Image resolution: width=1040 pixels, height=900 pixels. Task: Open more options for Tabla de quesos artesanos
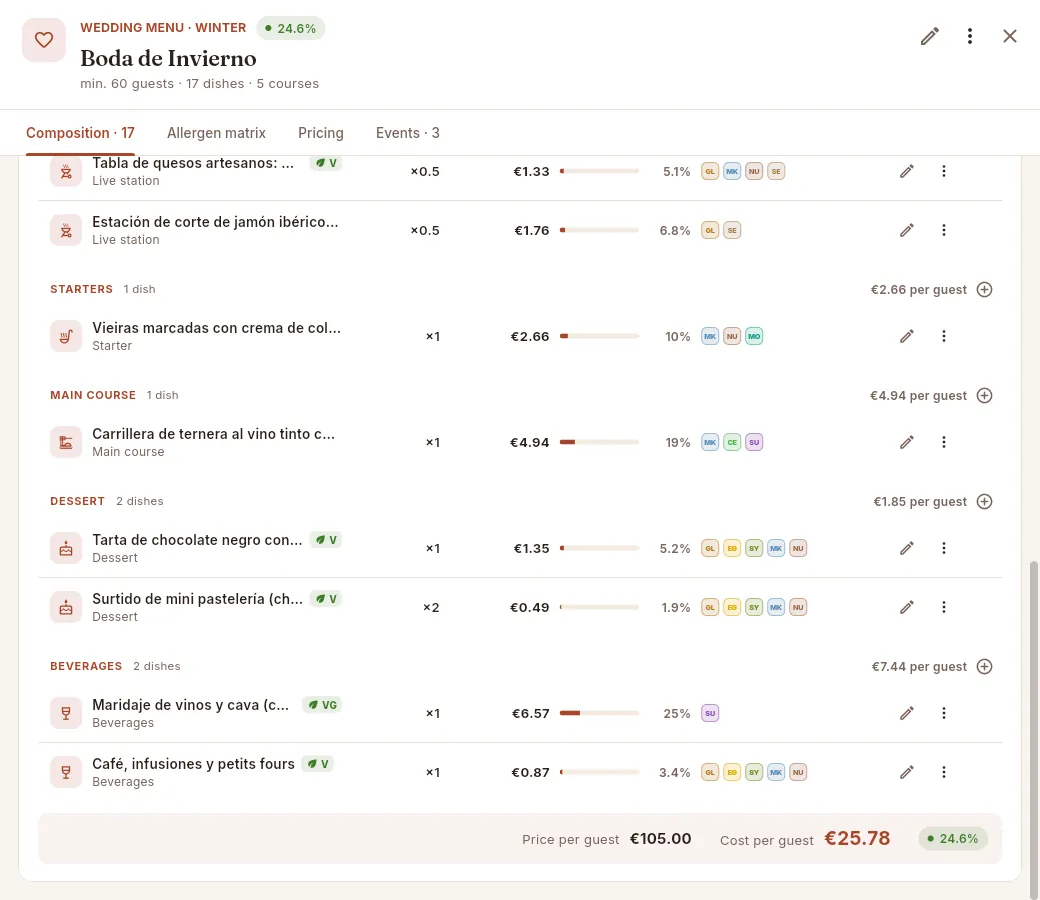[x=944, y=171]
